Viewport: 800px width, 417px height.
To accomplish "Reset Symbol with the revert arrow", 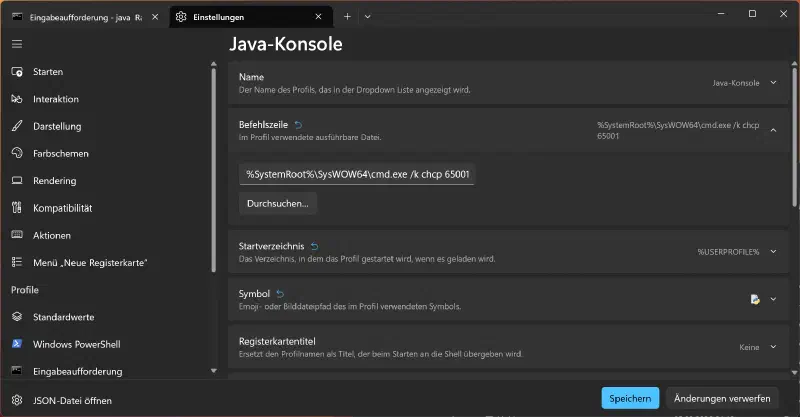I will point(280,294).
